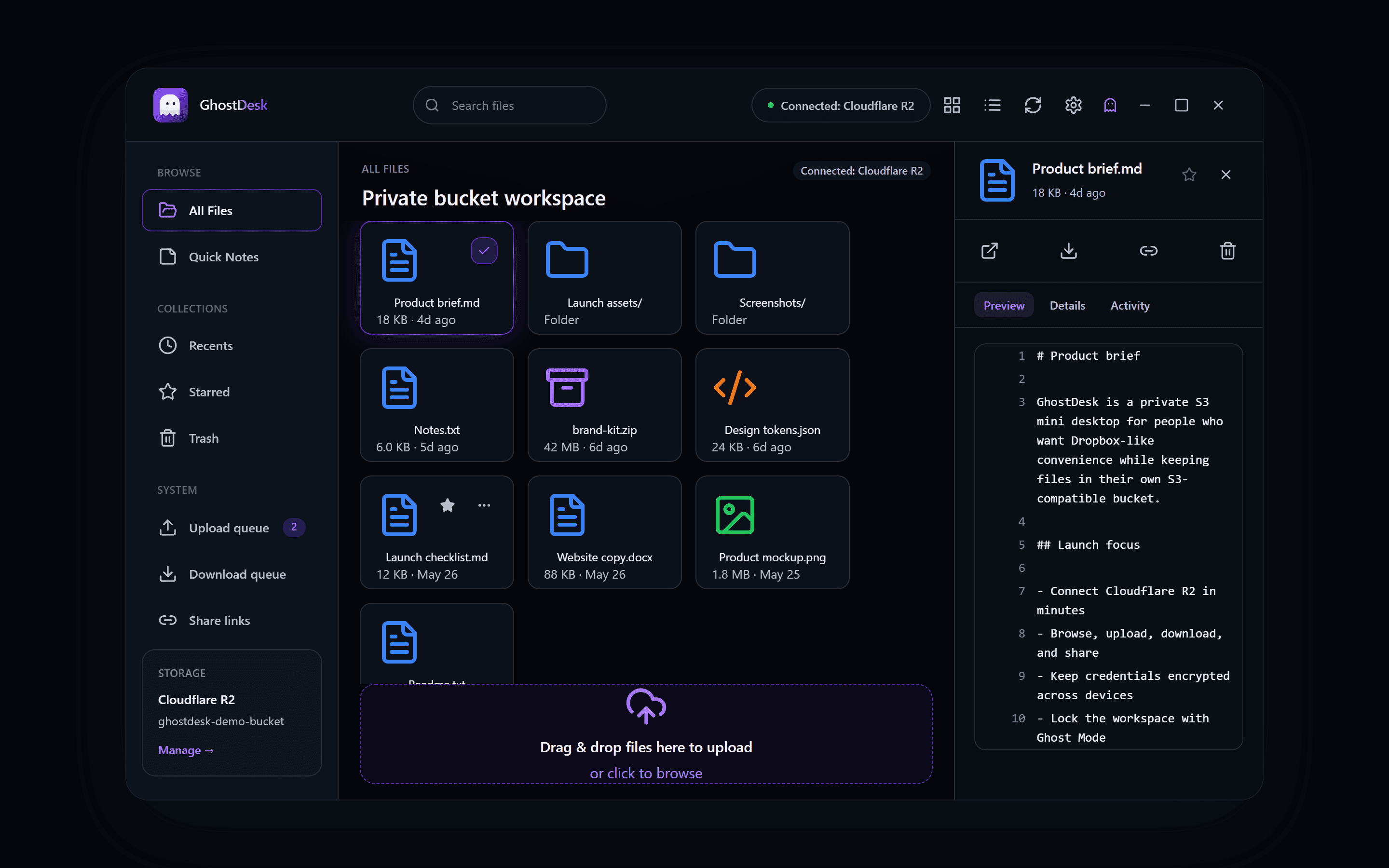Click the cloud upload icon in drop zone
1389x868 pixels.
coord(646,706)
